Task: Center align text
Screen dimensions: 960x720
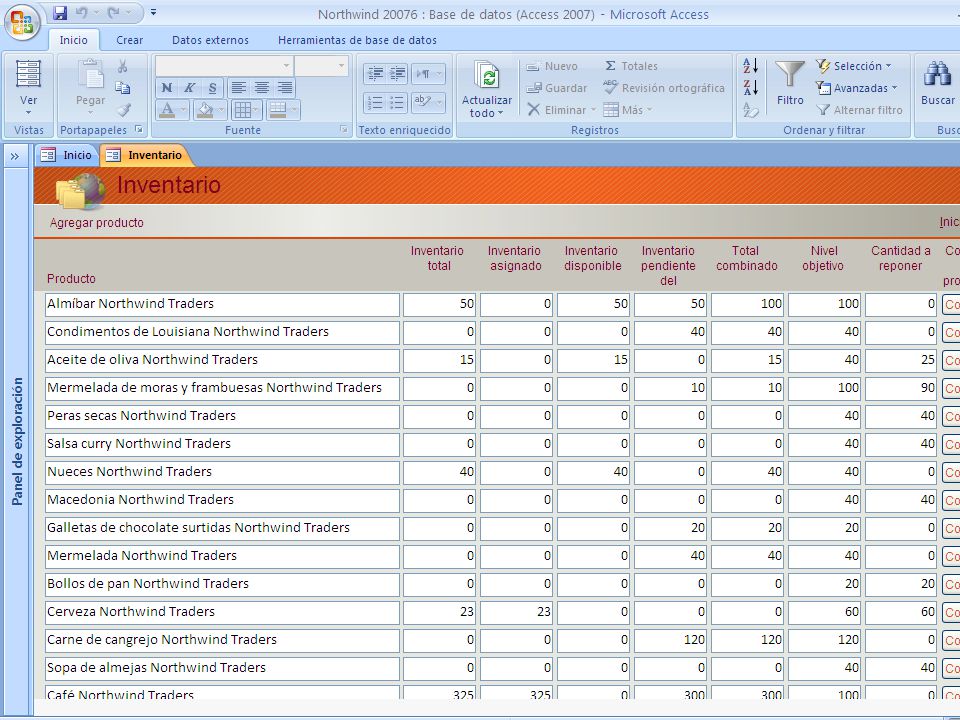Action: (x=261, y=88)
